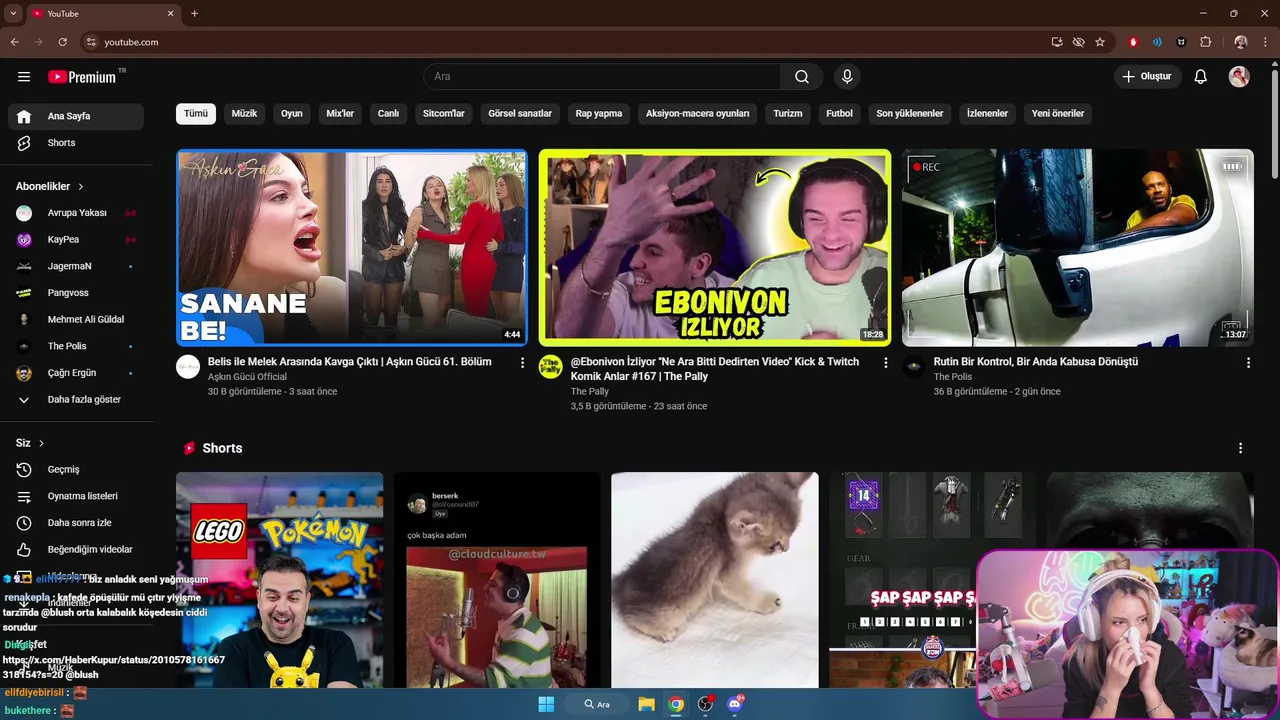Click The Pally channel avatar

[x=550, y=367]
